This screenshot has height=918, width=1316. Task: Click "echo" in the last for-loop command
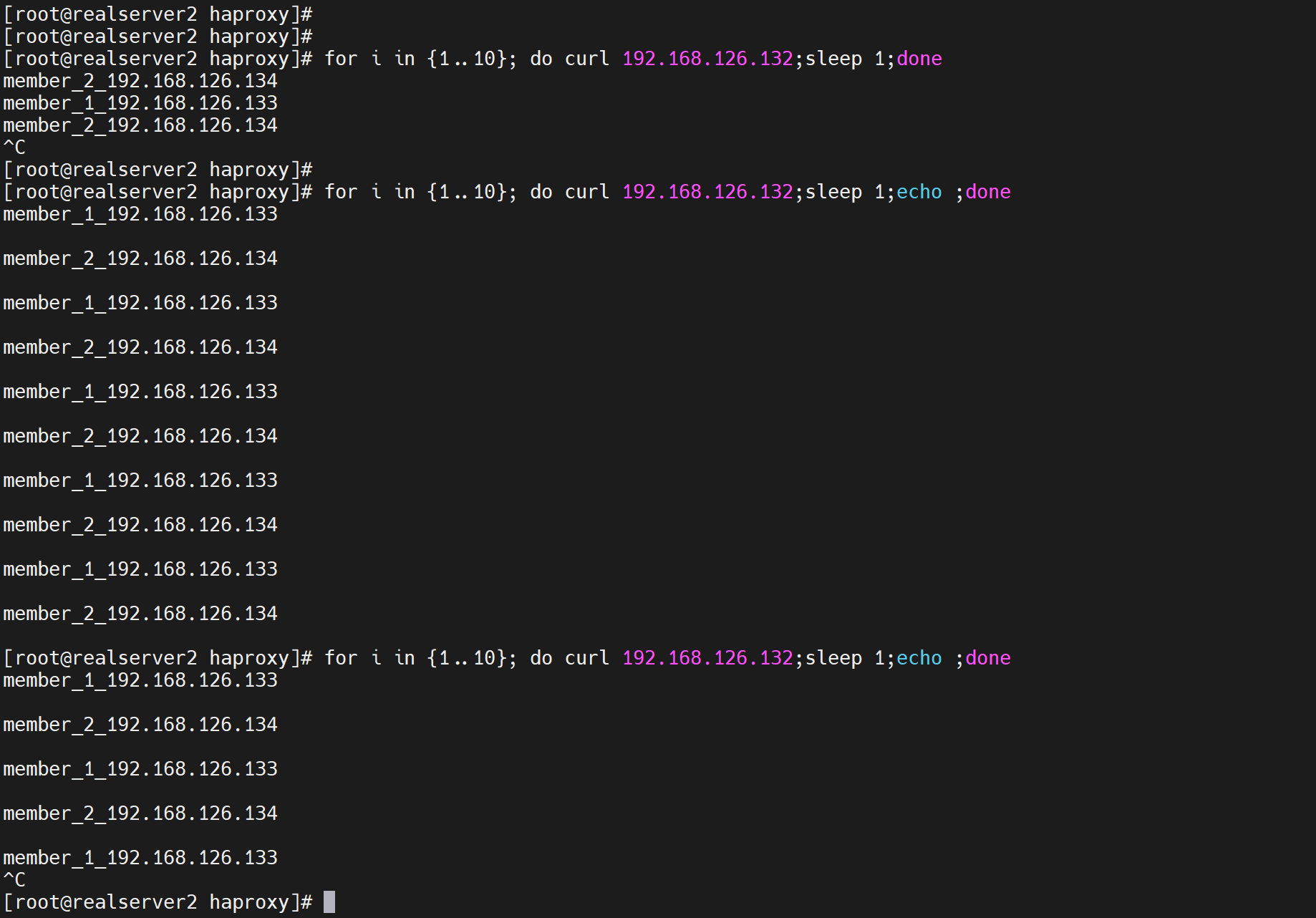pyautogui.click(x=919, y=658)
